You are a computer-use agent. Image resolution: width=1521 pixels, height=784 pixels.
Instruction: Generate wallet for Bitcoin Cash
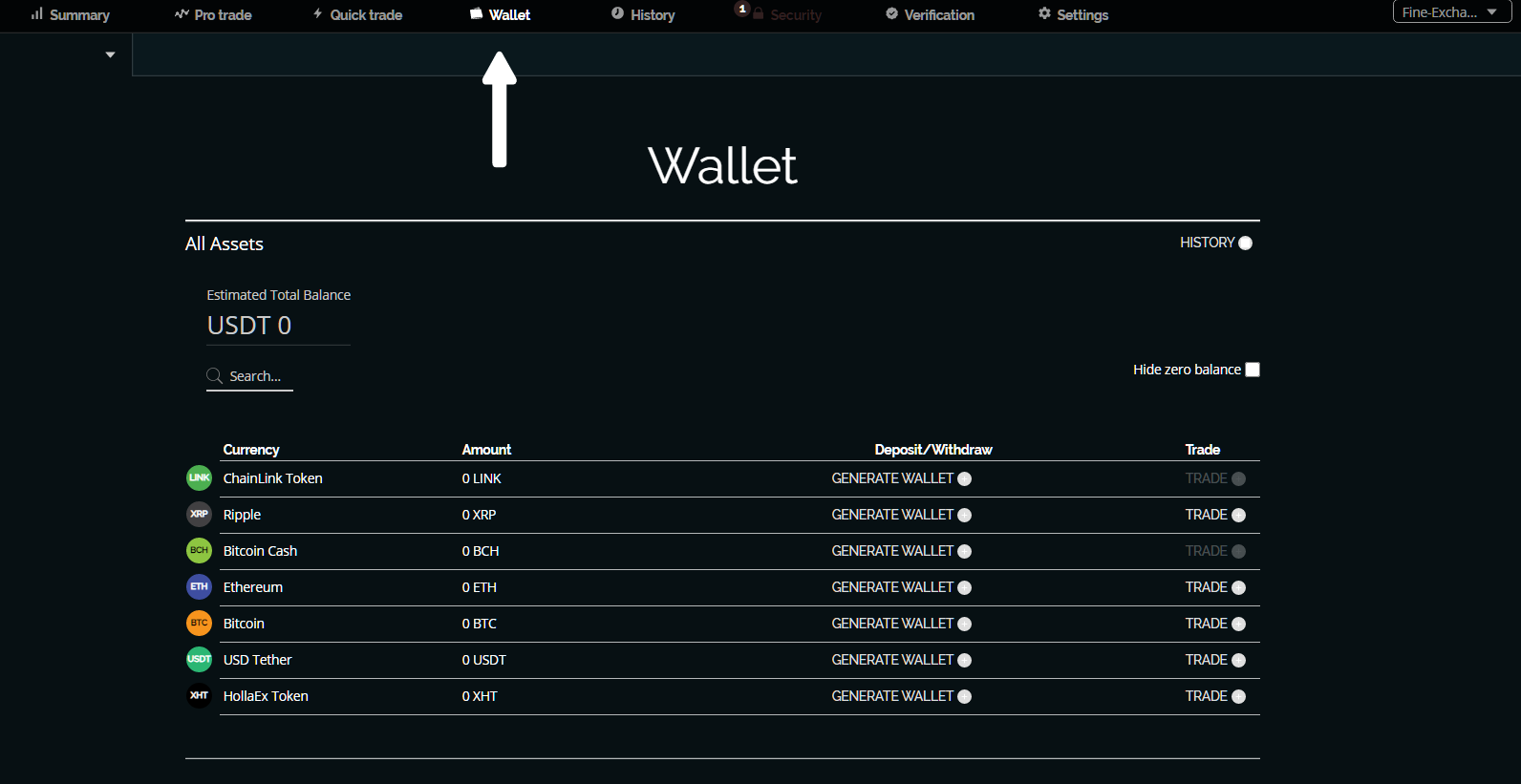(x=901, y=551)
